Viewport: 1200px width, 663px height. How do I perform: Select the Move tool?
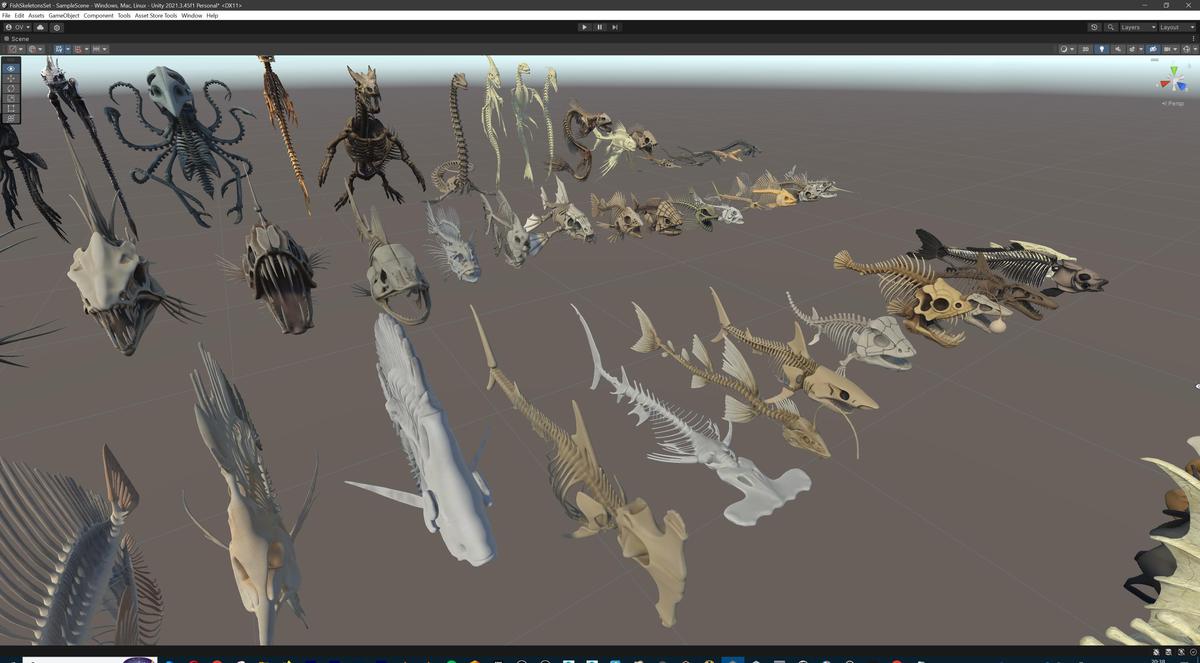(x=9, y=78)
